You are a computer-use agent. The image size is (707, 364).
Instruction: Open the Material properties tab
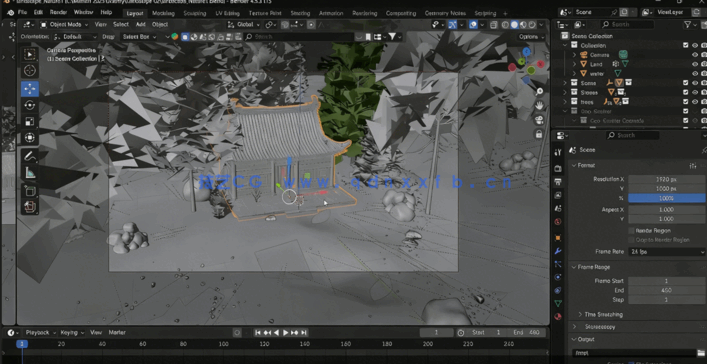click(558, 317)
